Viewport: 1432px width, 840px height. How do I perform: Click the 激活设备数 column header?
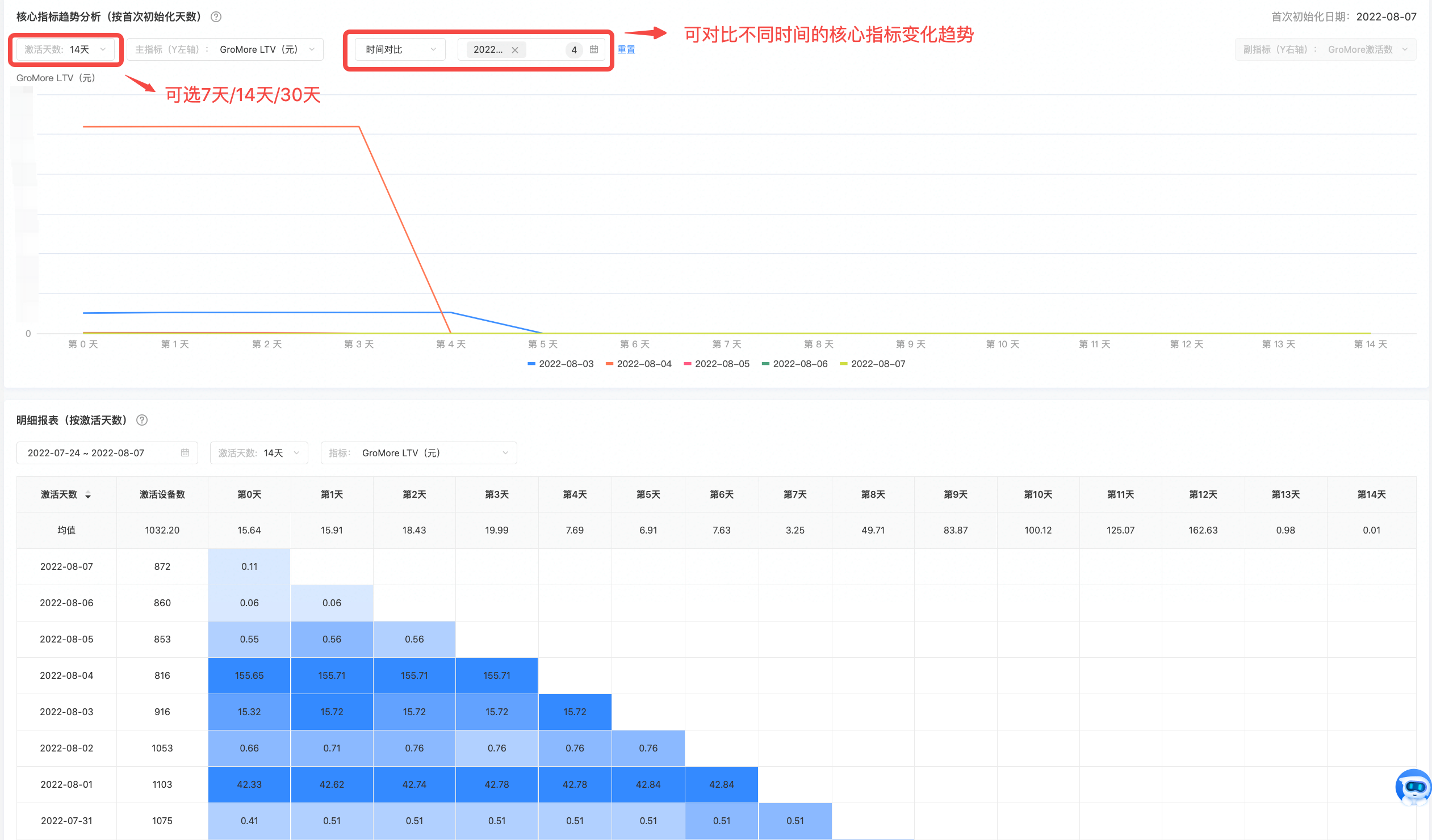pos(162,494)
